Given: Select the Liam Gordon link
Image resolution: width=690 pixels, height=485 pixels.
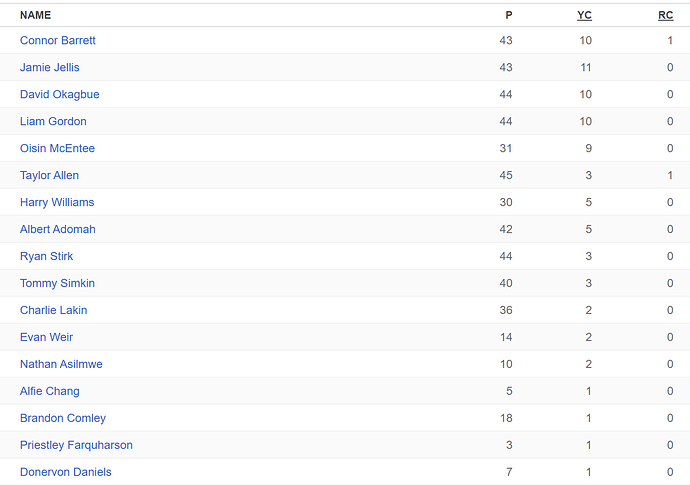Looking at the screenshot, I should (x=53, y=121).
